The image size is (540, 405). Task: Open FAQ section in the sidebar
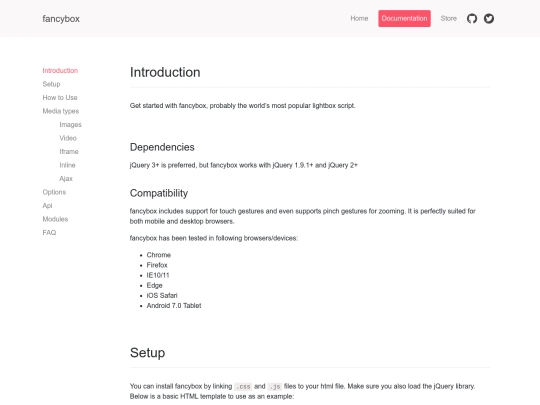coord(49,232)
